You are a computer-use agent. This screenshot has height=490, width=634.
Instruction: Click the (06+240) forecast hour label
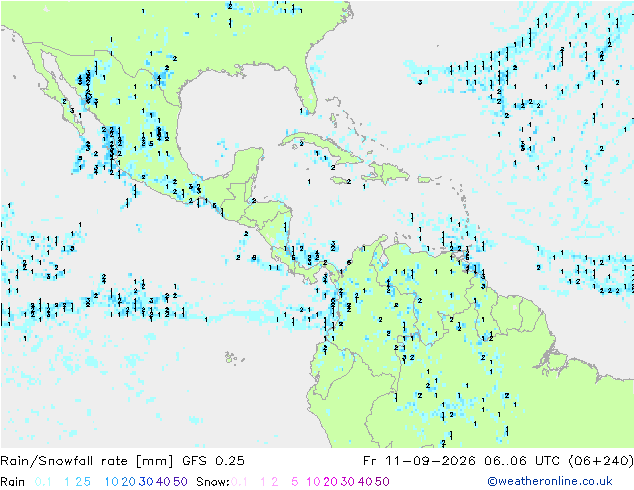tap(601, 460)
